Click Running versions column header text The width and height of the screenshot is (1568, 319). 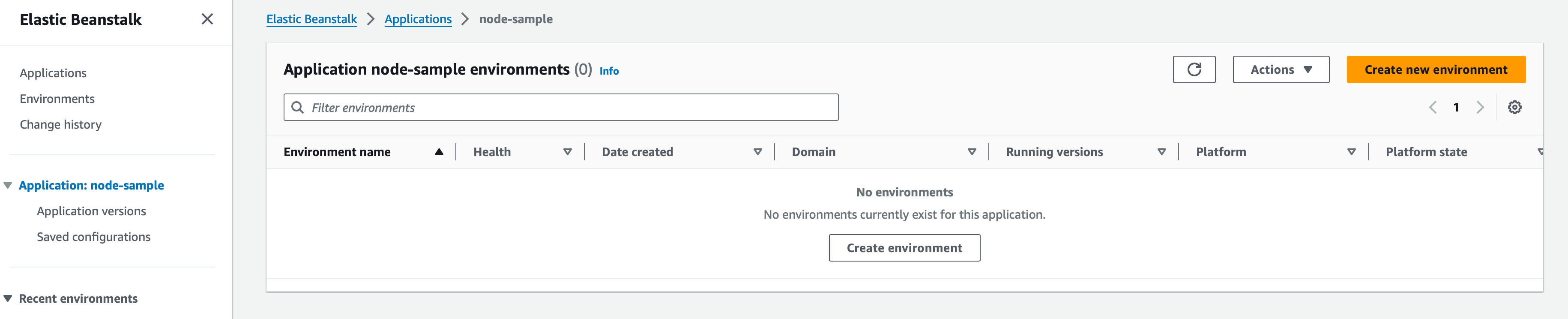[1054, 152]
